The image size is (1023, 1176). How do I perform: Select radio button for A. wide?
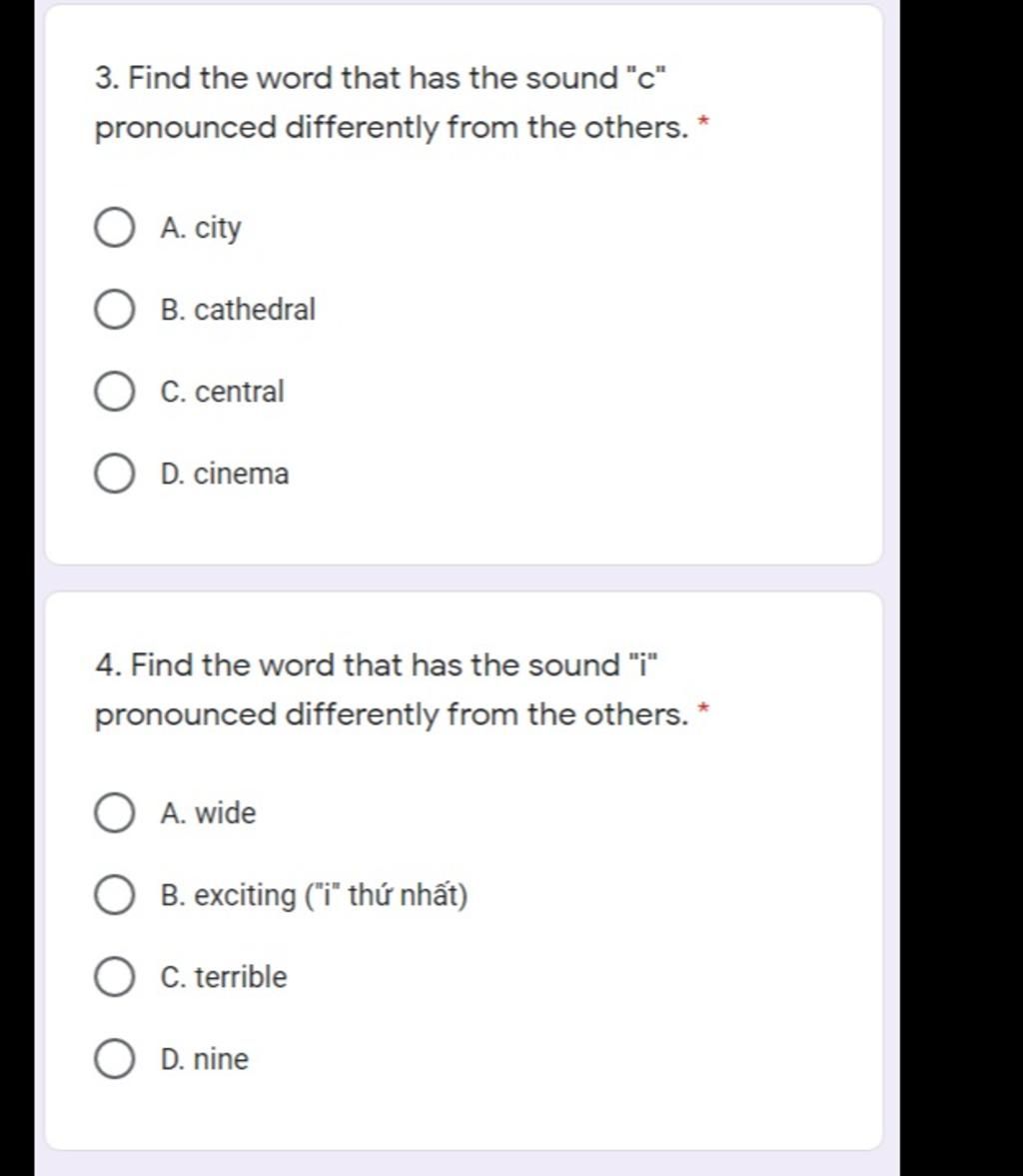pos(115,813)
